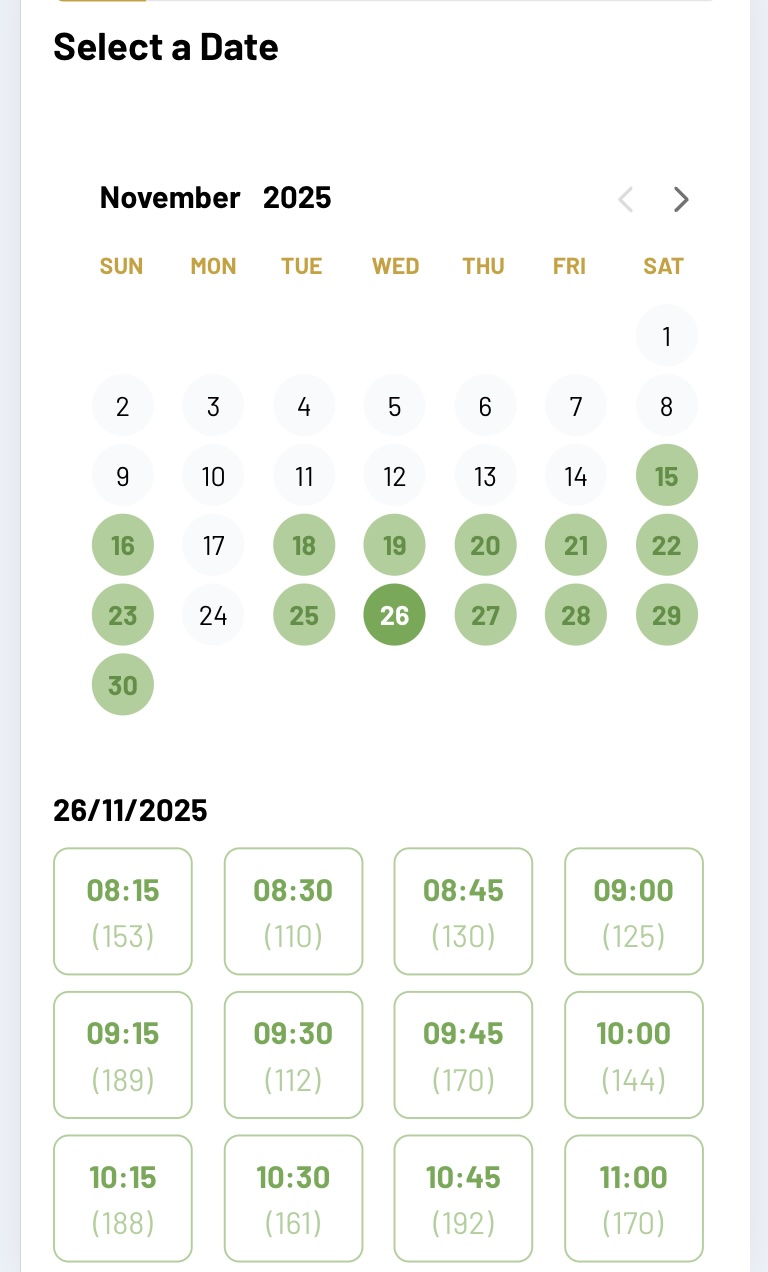Screen dimensions: 768x1272
Task: Select the 09:45 time slot
Action: [463, 1055]
